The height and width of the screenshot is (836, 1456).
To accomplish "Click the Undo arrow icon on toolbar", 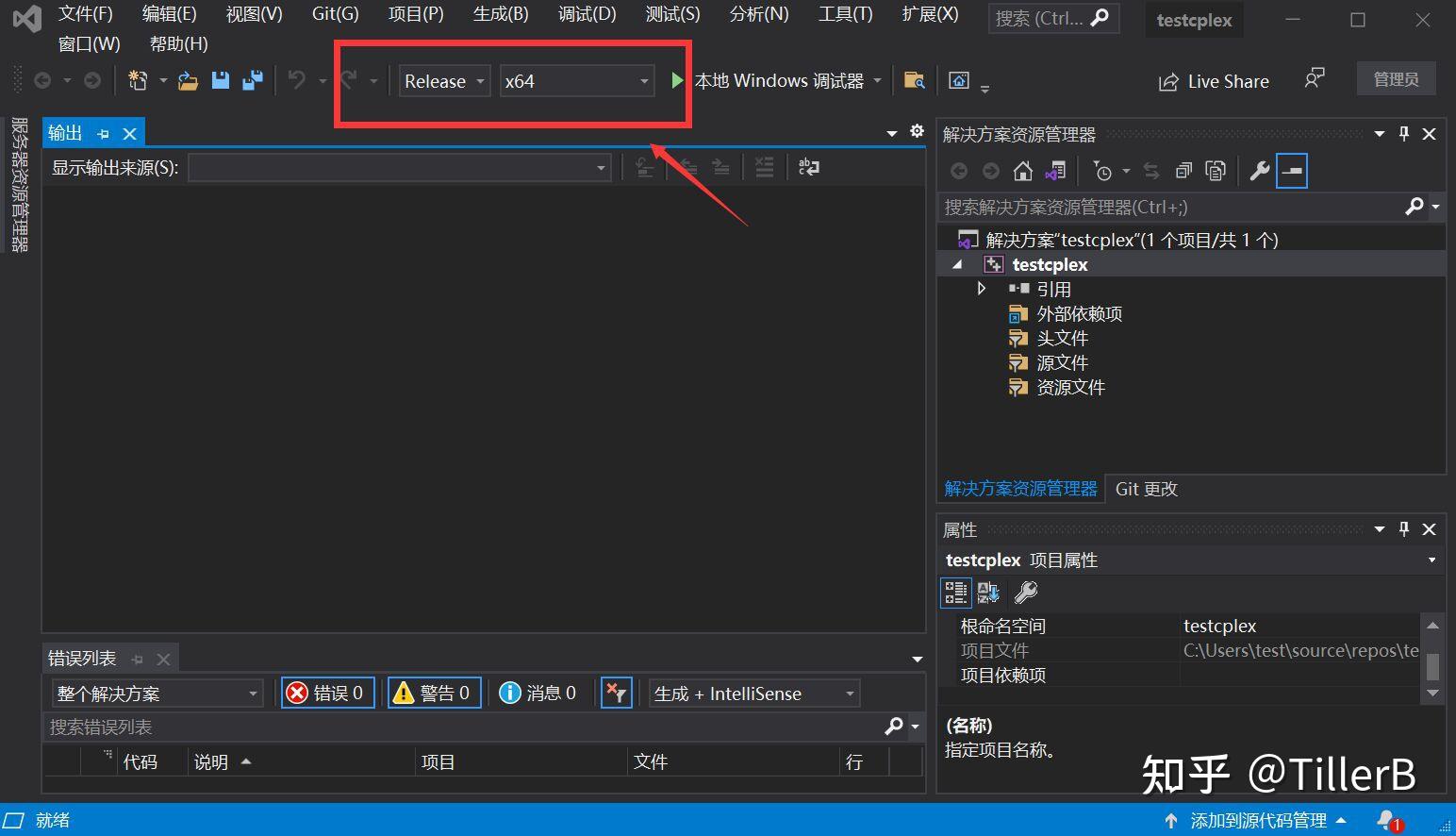I will tap(296, 80).
